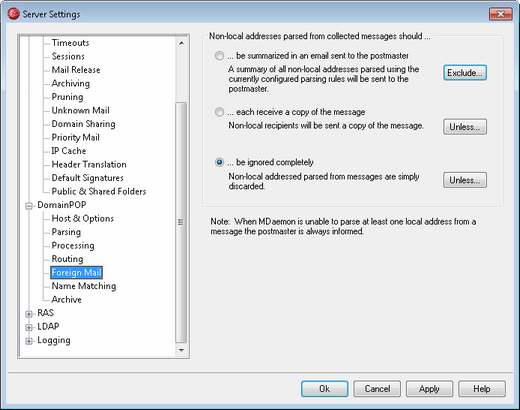Open the Exclude list button
The width and height of the screenshot is (520, 410).
click(465, 73)
